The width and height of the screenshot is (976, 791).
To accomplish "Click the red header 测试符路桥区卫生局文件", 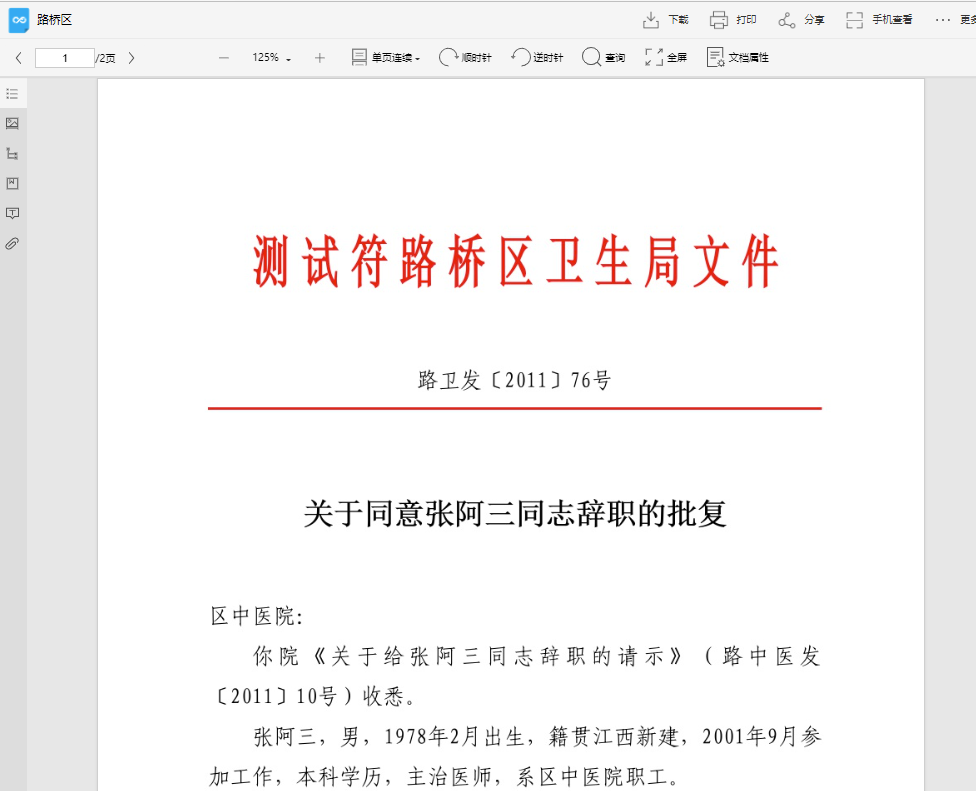I will tap(516, 261).
